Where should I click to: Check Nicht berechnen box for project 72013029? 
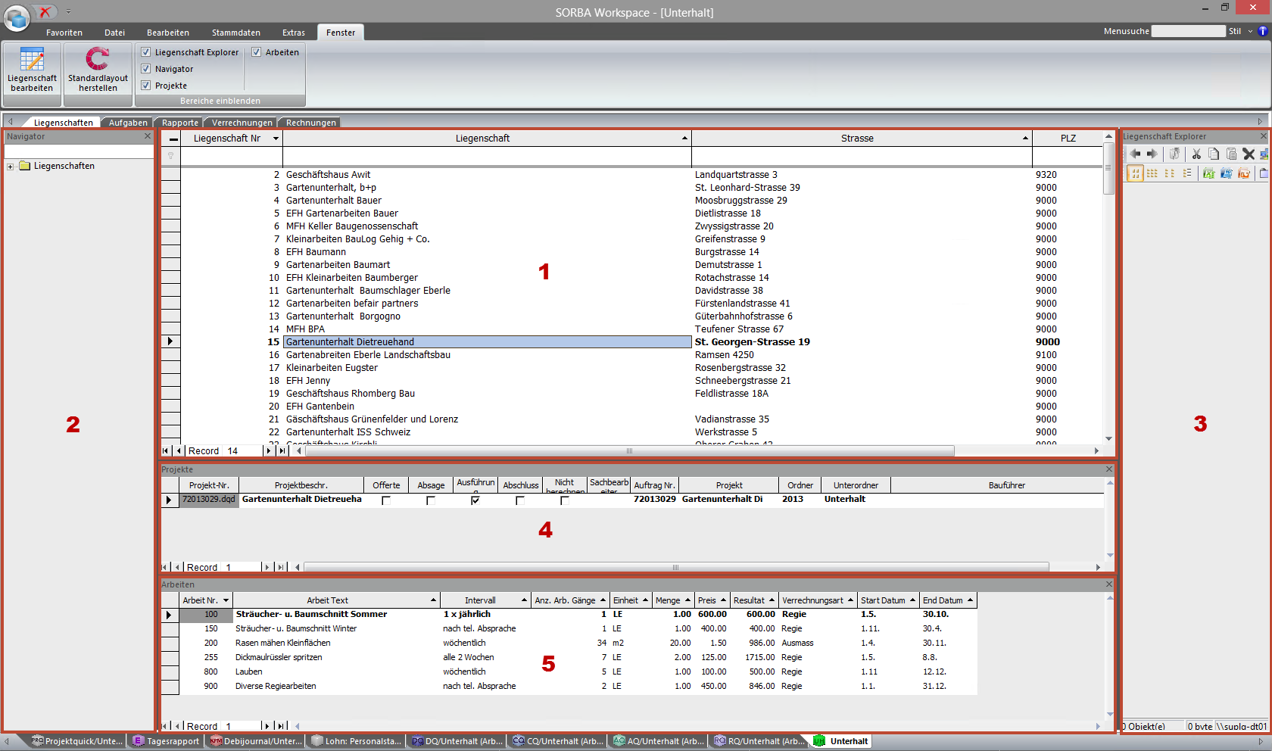565,500
